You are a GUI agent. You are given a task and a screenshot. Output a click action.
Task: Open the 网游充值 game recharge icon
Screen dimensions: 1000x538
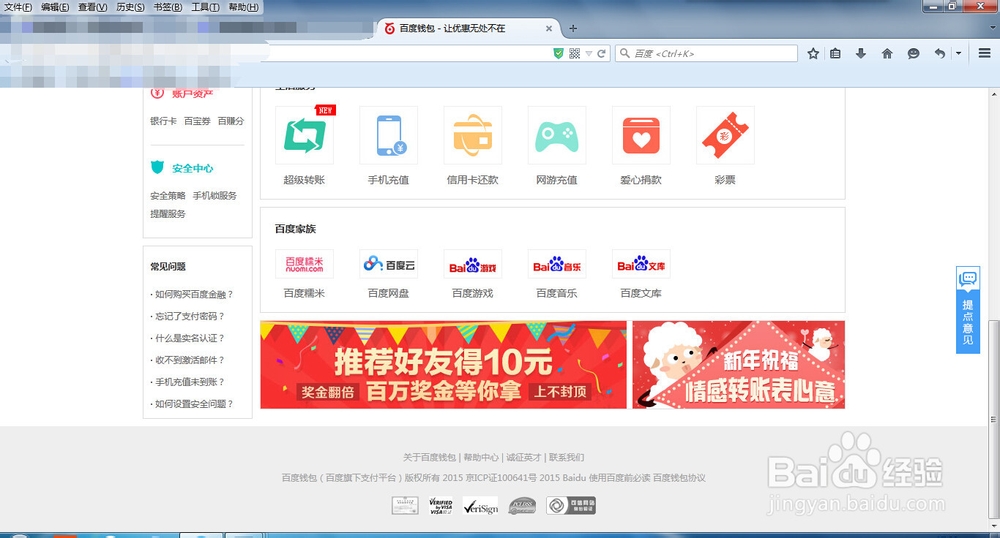[557, 135]
